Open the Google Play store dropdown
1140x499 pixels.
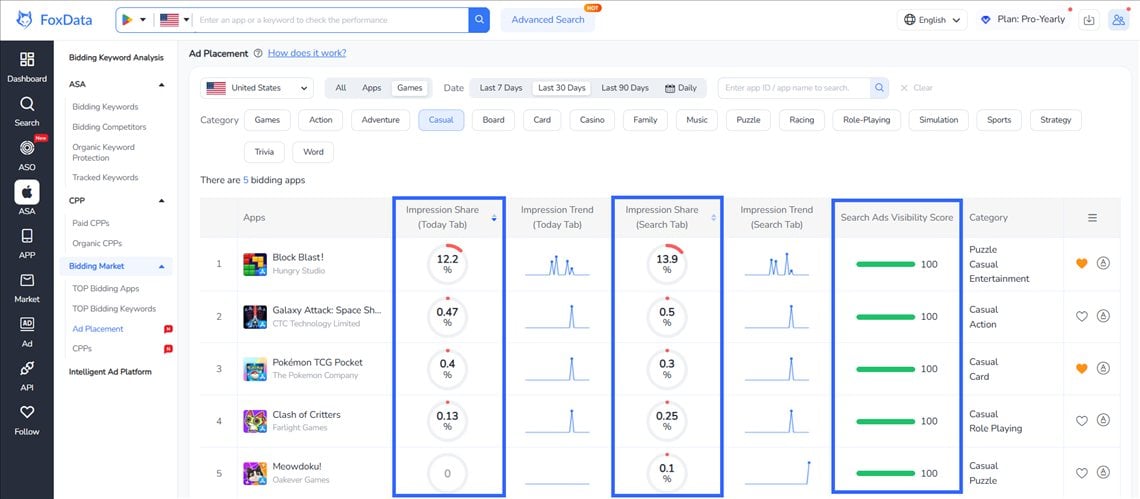[x=134, y=20]
